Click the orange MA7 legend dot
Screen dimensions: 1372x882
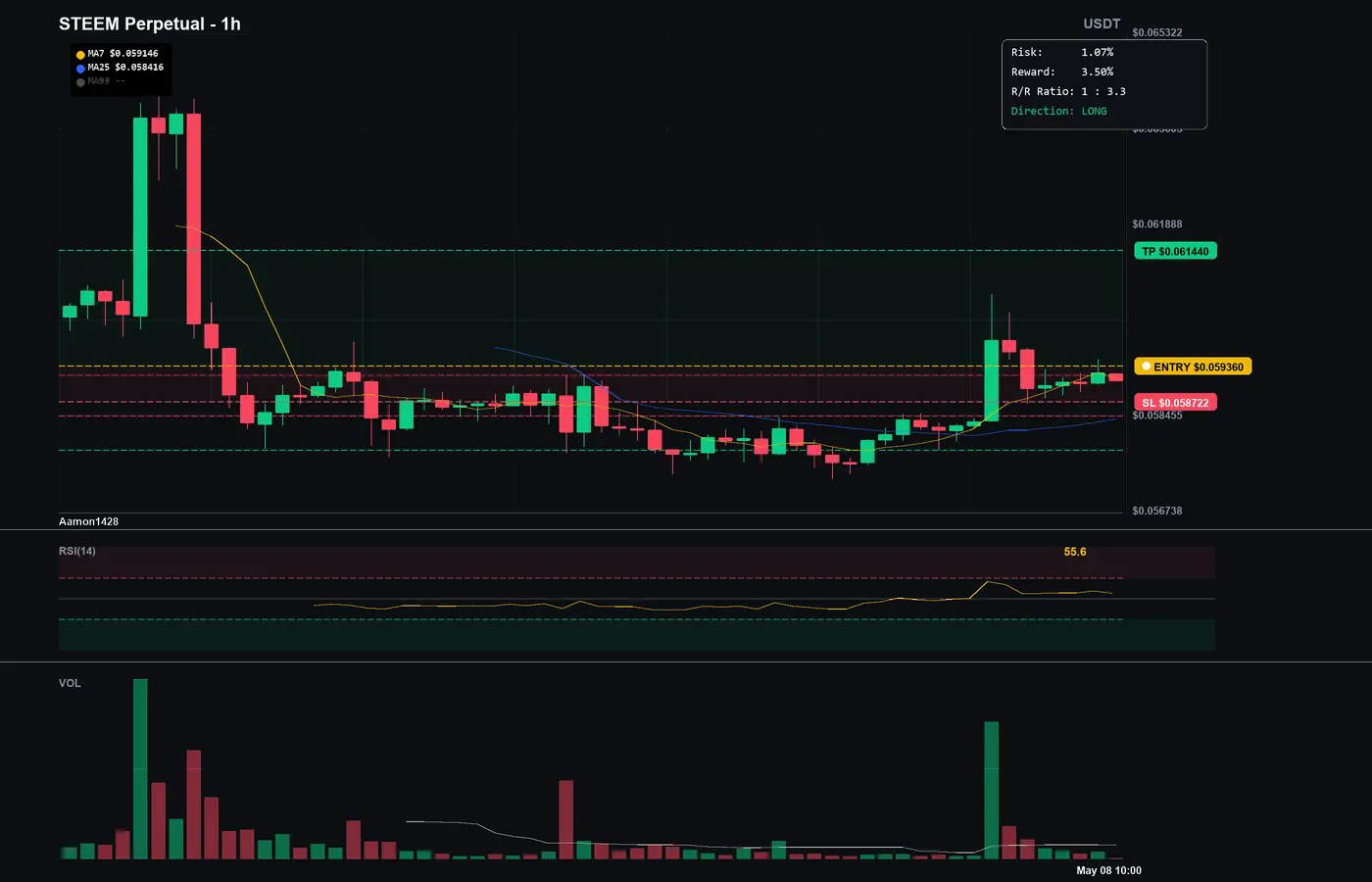(80, 55)
